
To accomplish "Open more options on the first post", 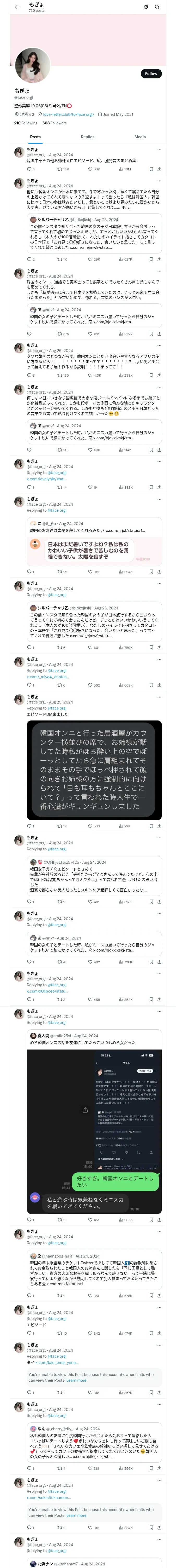I will pos(159,150).
